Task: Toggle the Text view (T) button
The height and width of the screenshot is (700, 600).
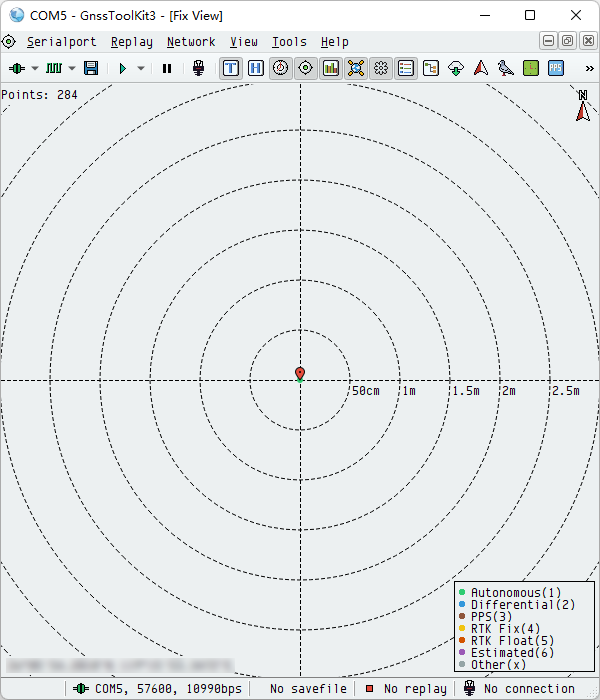Action: coord(231,68)
